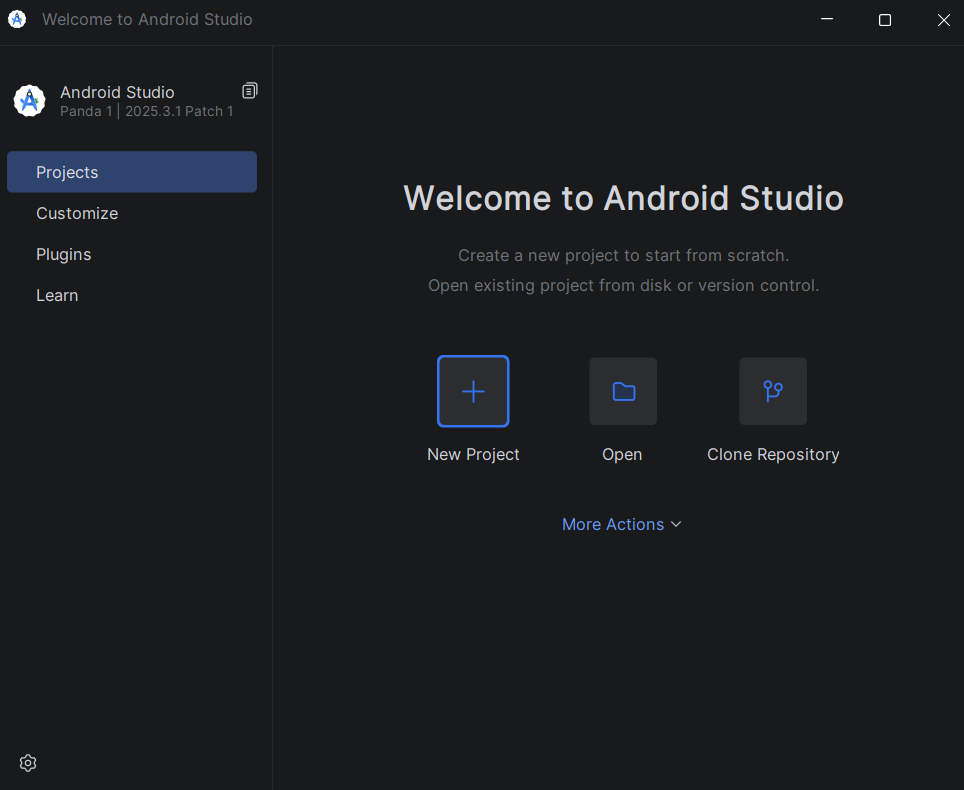Click the New Project plus icon
Viewport: 964px width, 790px height.
pos(473,391)
